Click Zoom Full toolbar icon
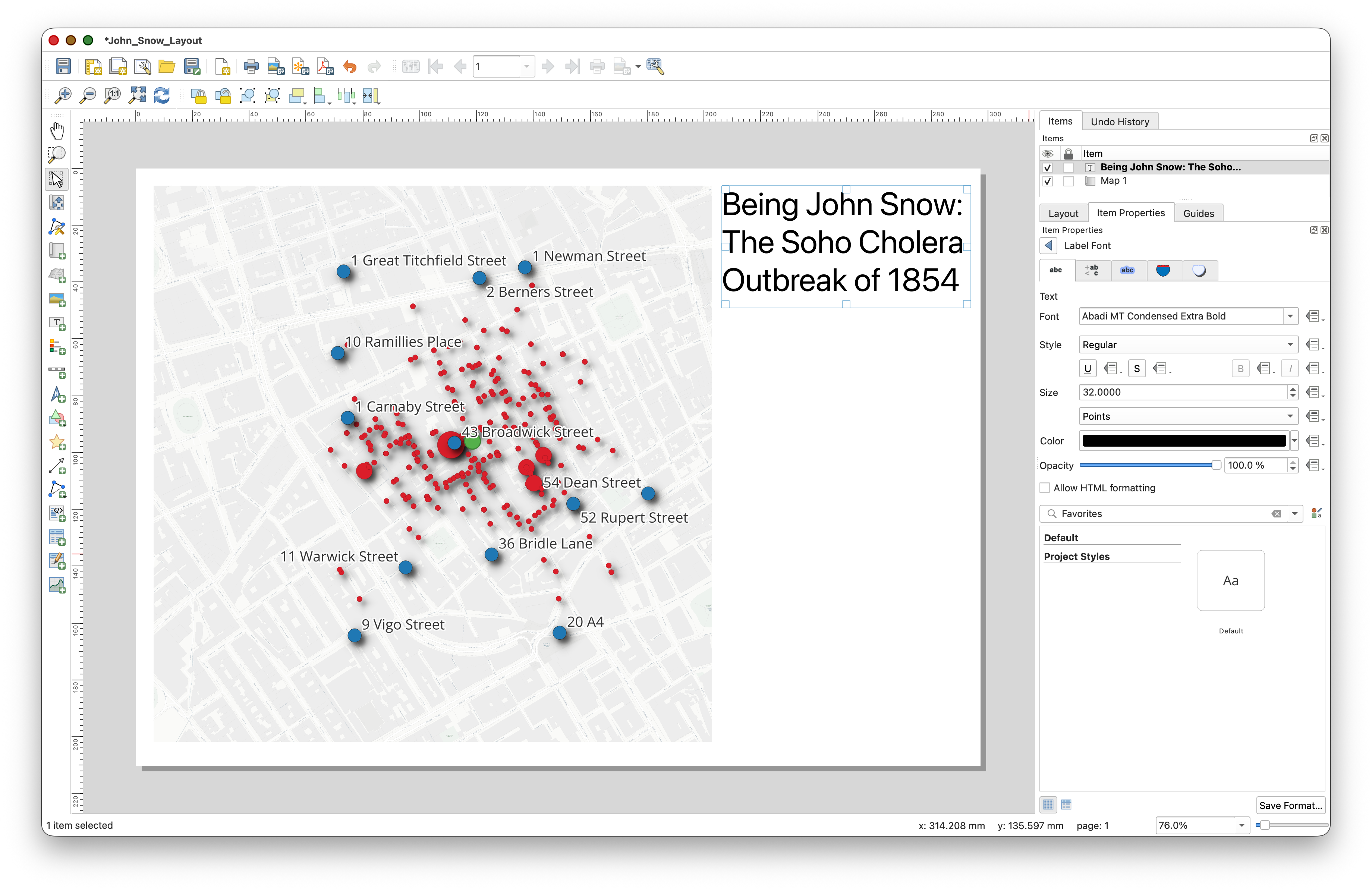 click(x=138, y=95)
